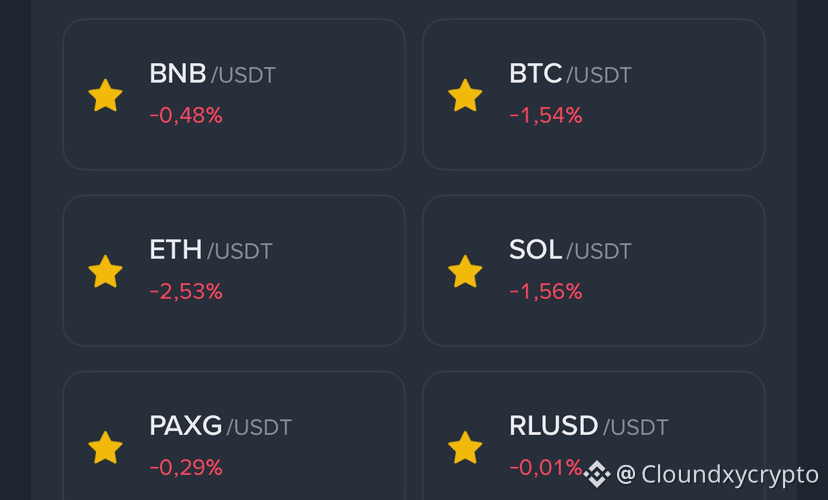
Task: Unfavorite BNB/USDT via its star
Action: [x=105, y=95]
